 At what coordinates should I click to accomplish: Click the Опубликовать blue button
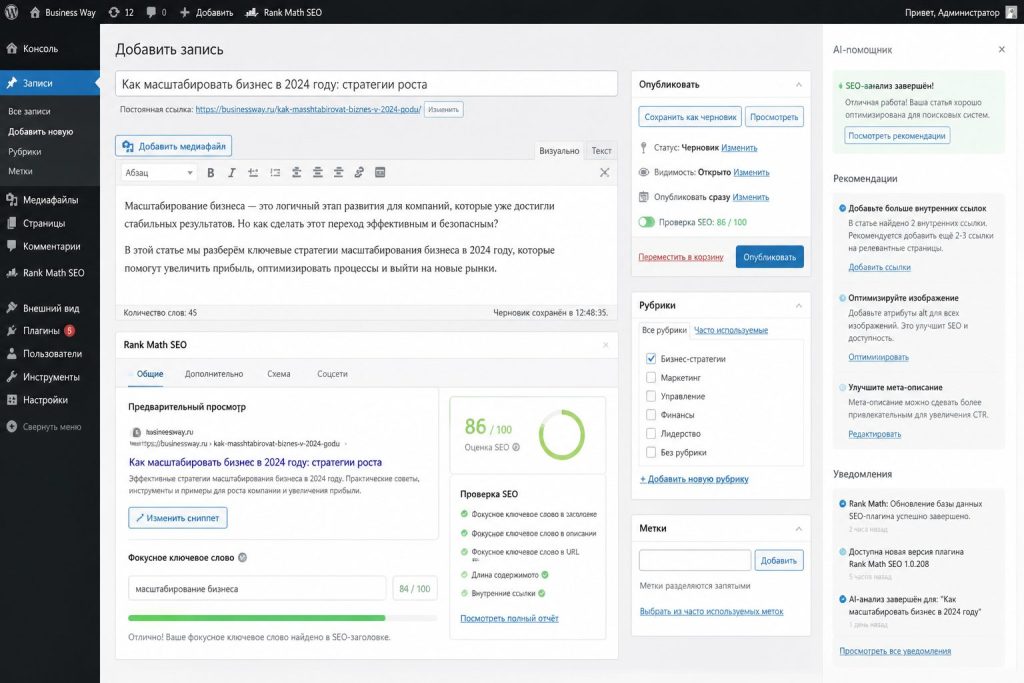tap(769, 257)
